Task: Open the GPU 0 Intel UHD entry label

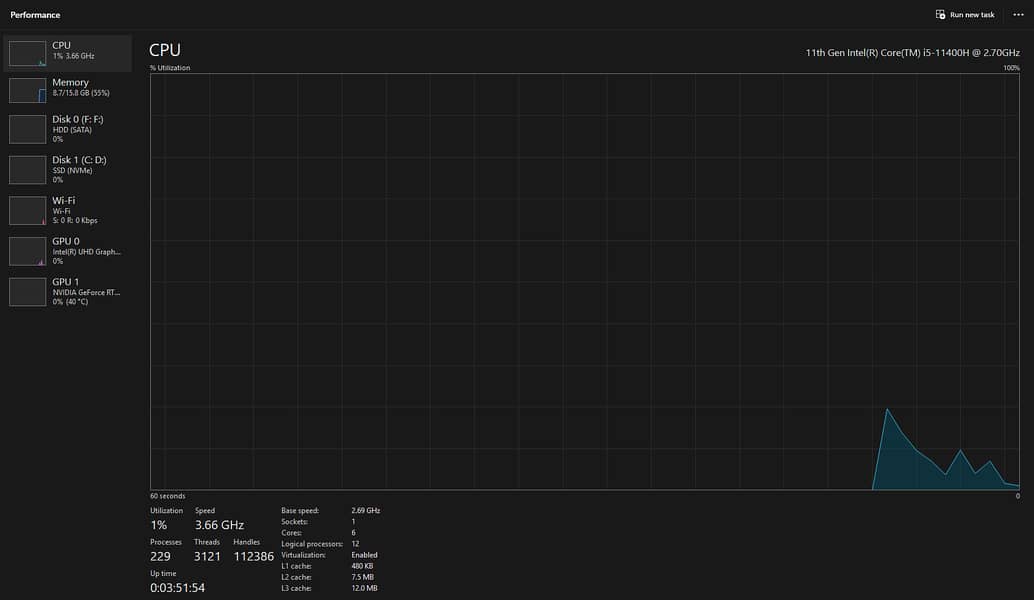Action: coord(66,241)
